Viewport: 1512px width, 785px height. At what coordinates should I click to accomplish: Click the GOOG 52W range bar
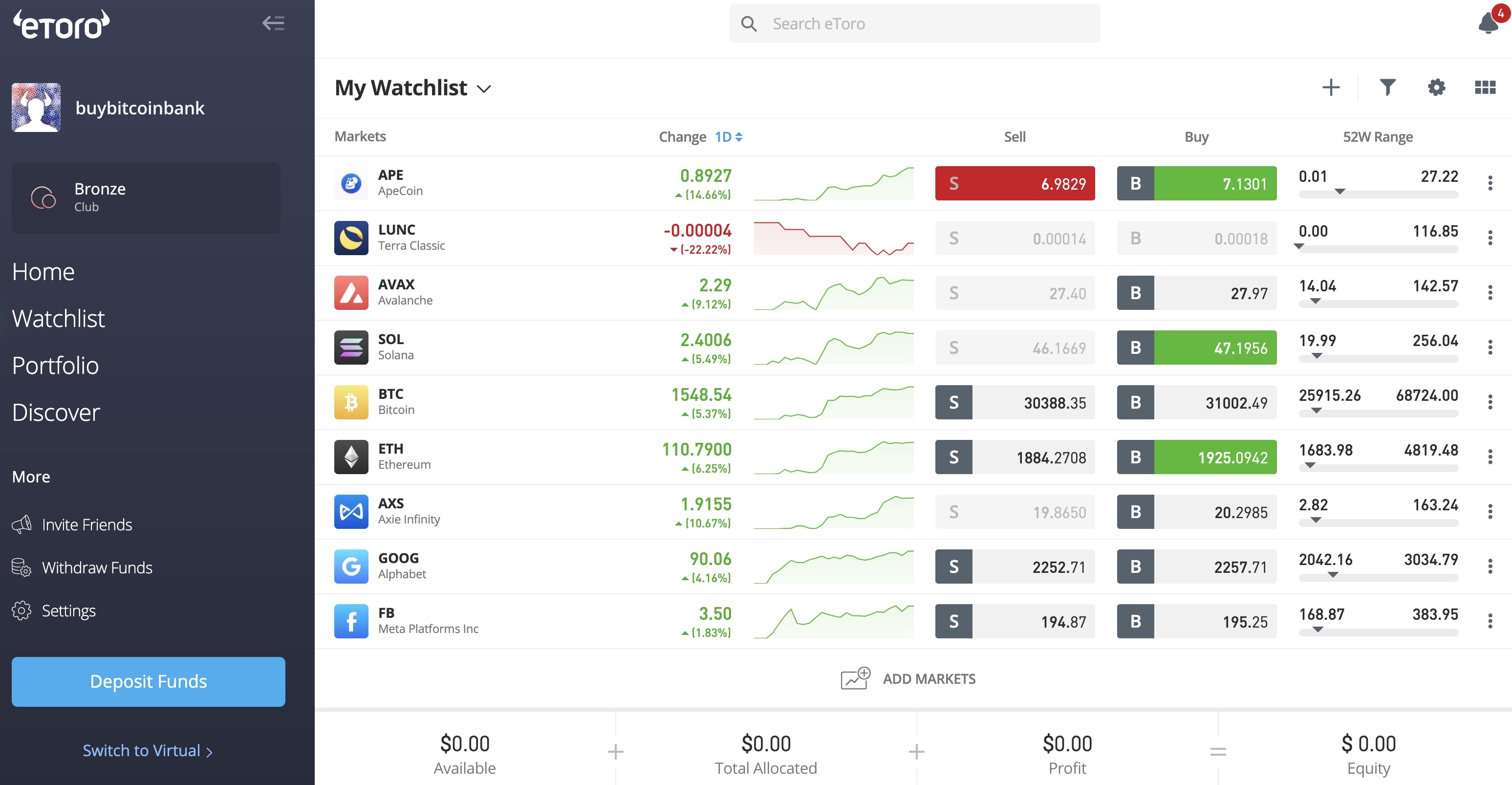pos(1378,578)
